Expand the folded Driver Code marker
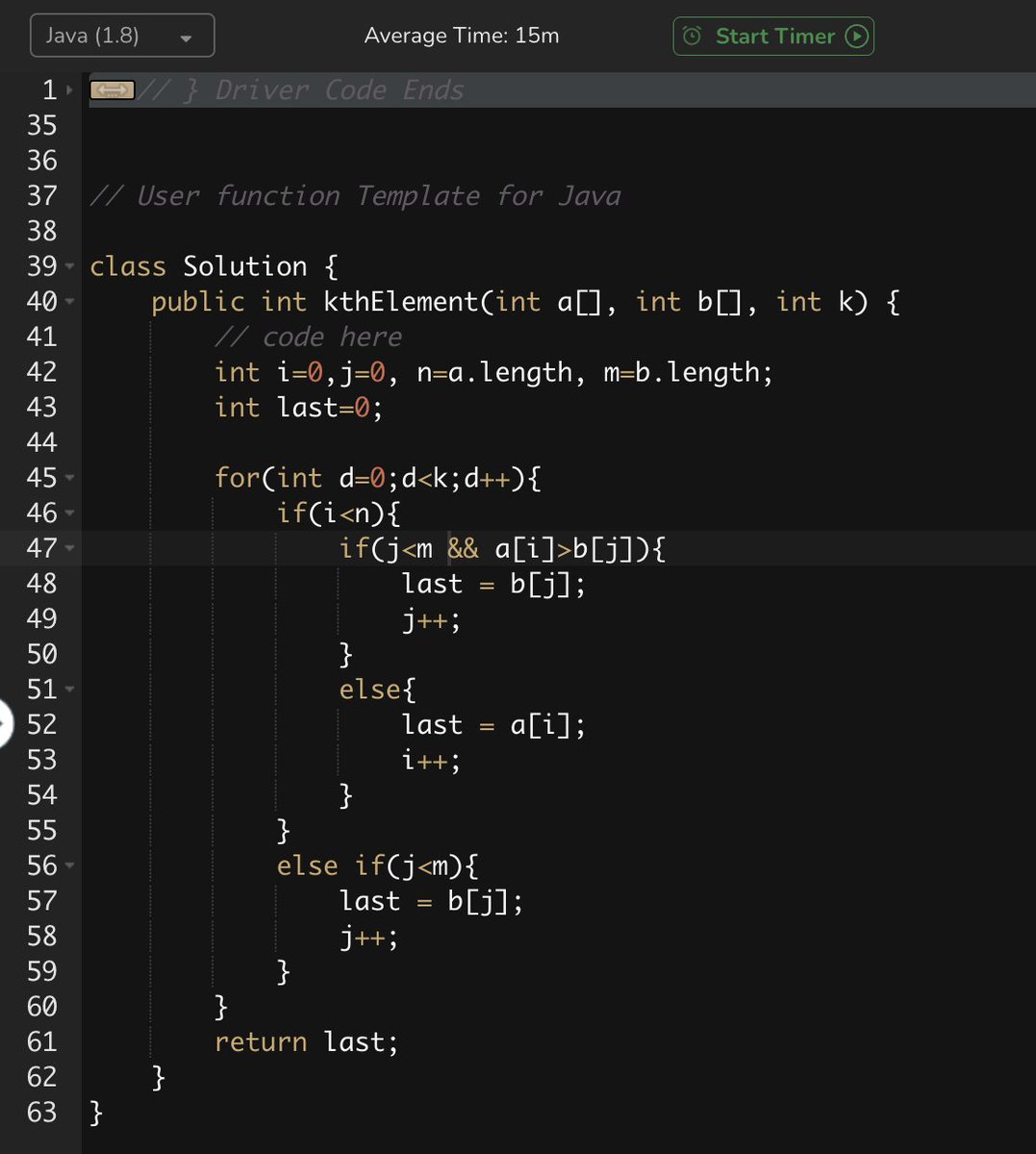1036x1154 pixels. 113,90
